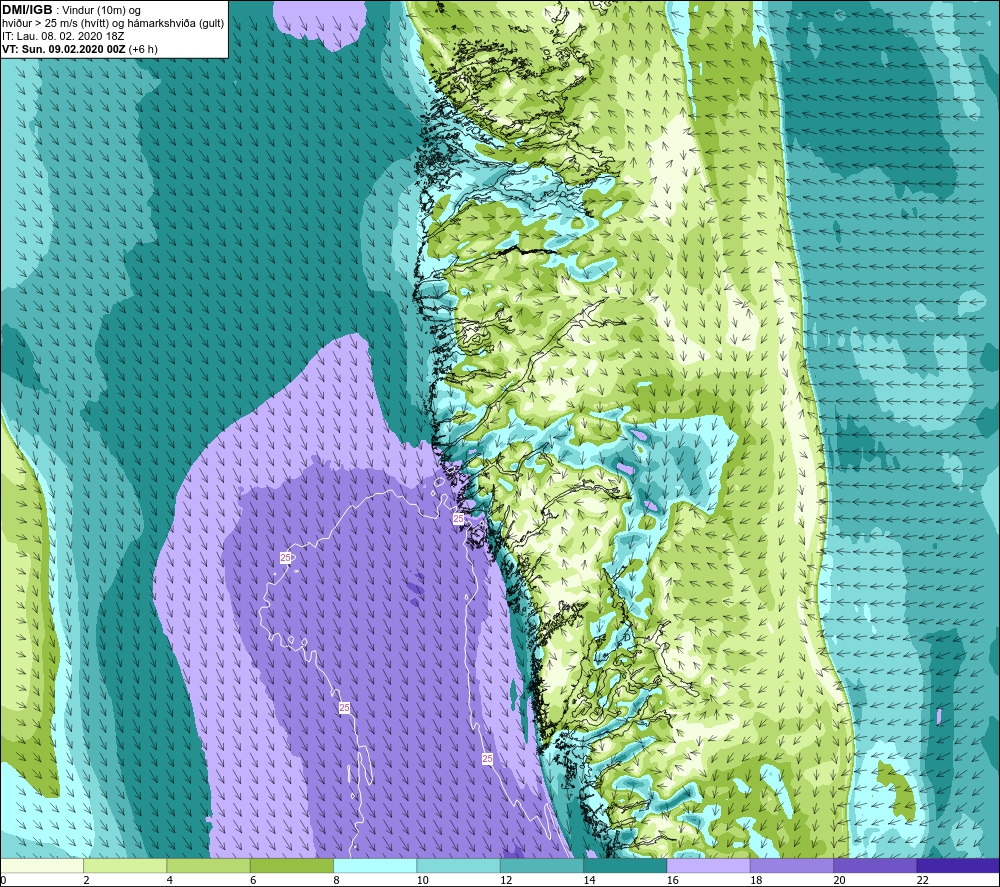Choose the dark indigo legend swatch above 22

pos(958,865)
